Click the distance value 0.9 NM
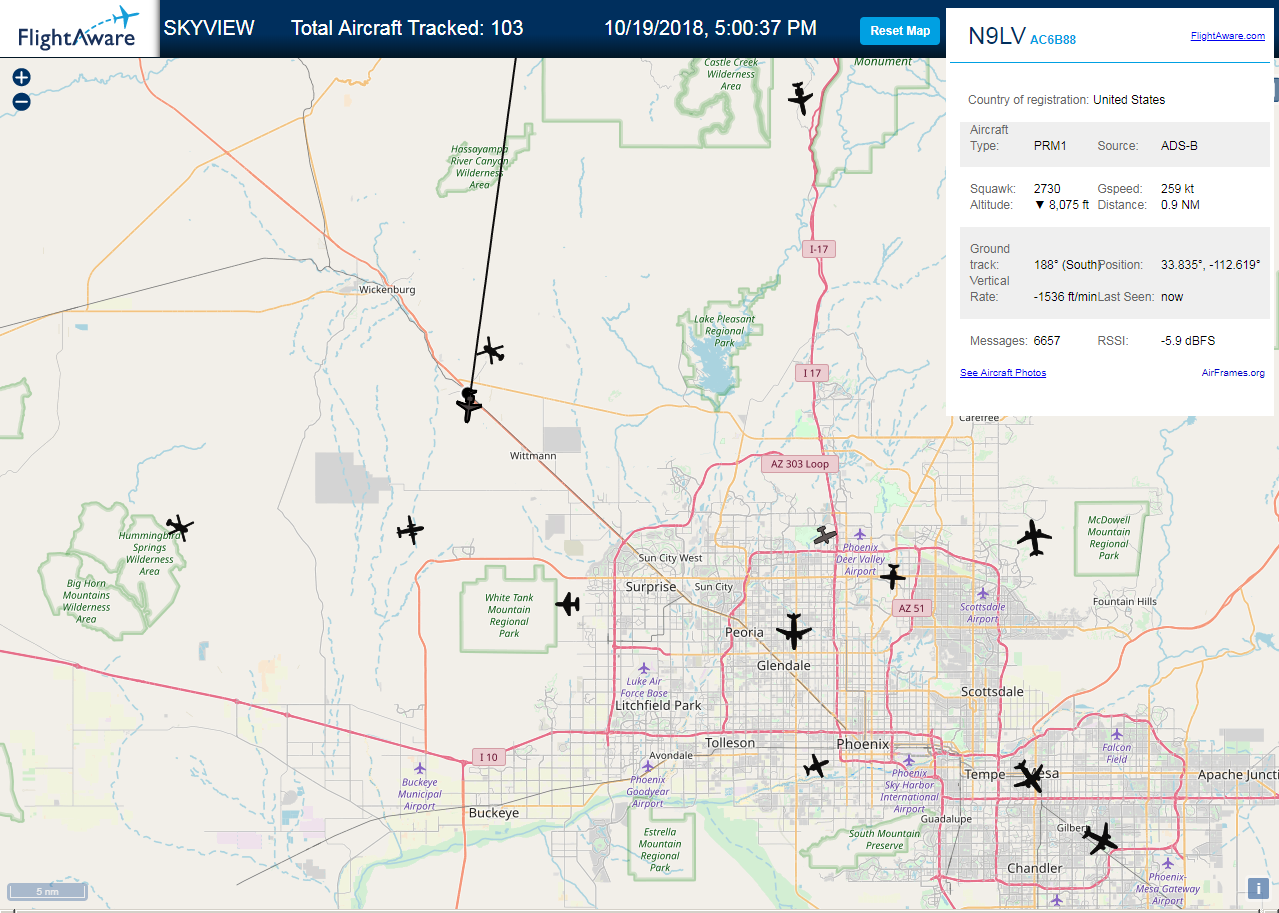This screenshot has width=1279, height=913. click(1180, 205)
